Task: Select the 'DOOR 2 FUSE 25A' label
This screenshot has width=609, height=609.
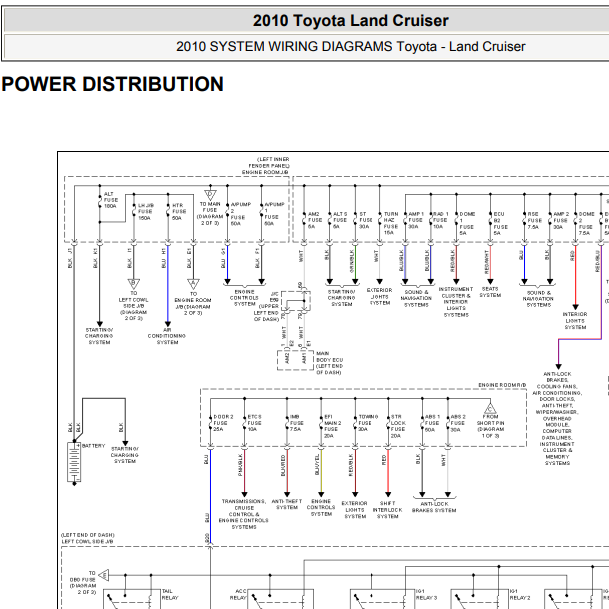Action: click(223, 423)
